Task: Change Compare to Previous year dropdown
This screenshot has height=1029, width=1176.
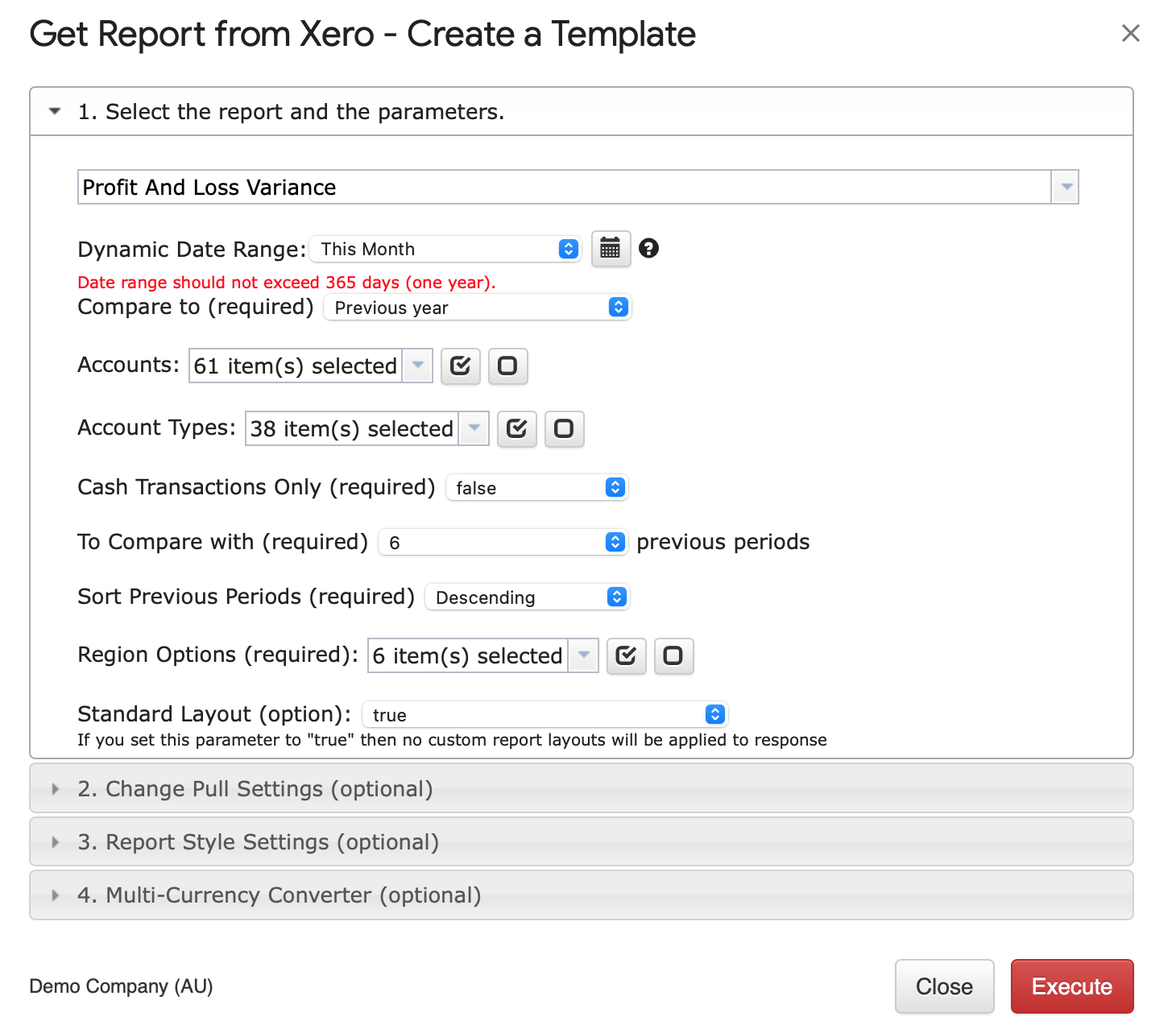Action: [478, 308]
